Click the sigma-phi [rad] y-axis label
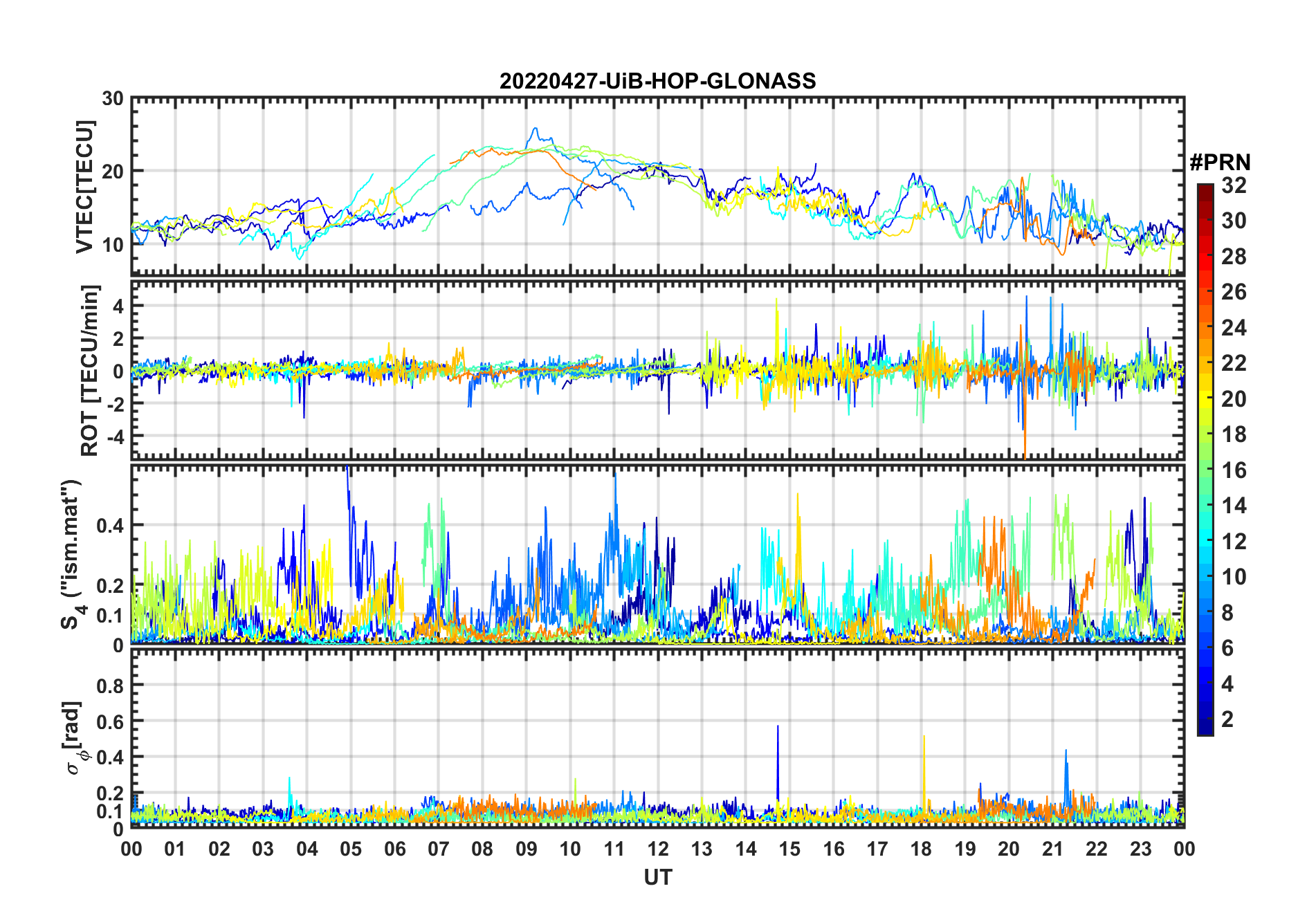1316x920 pixels. click(x=73, y=737)
